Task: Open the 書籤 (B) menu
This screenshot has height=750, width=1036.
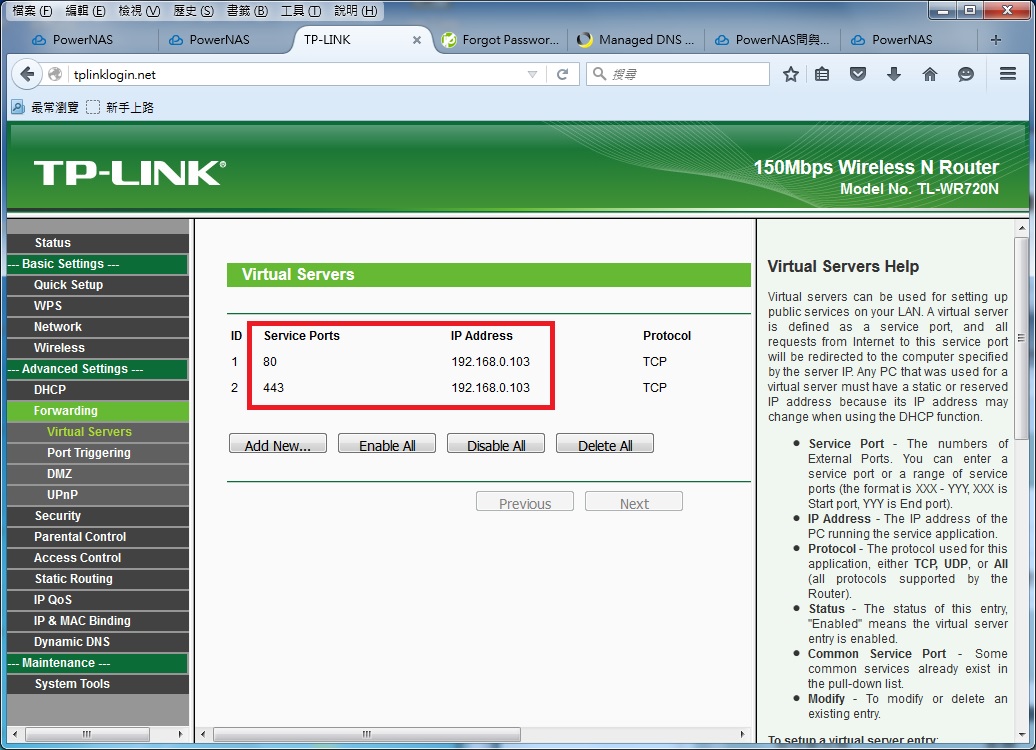Action: point(247,11)
